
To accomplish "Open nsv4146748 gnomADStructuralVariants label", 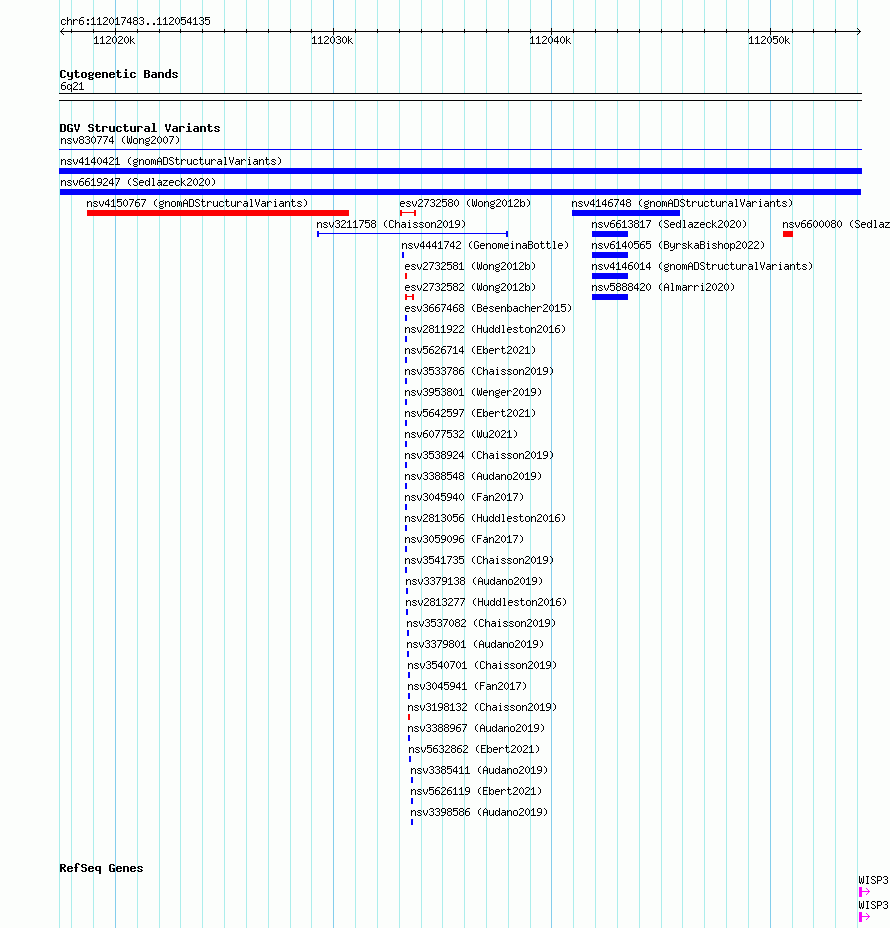I will tap(682, 203).
